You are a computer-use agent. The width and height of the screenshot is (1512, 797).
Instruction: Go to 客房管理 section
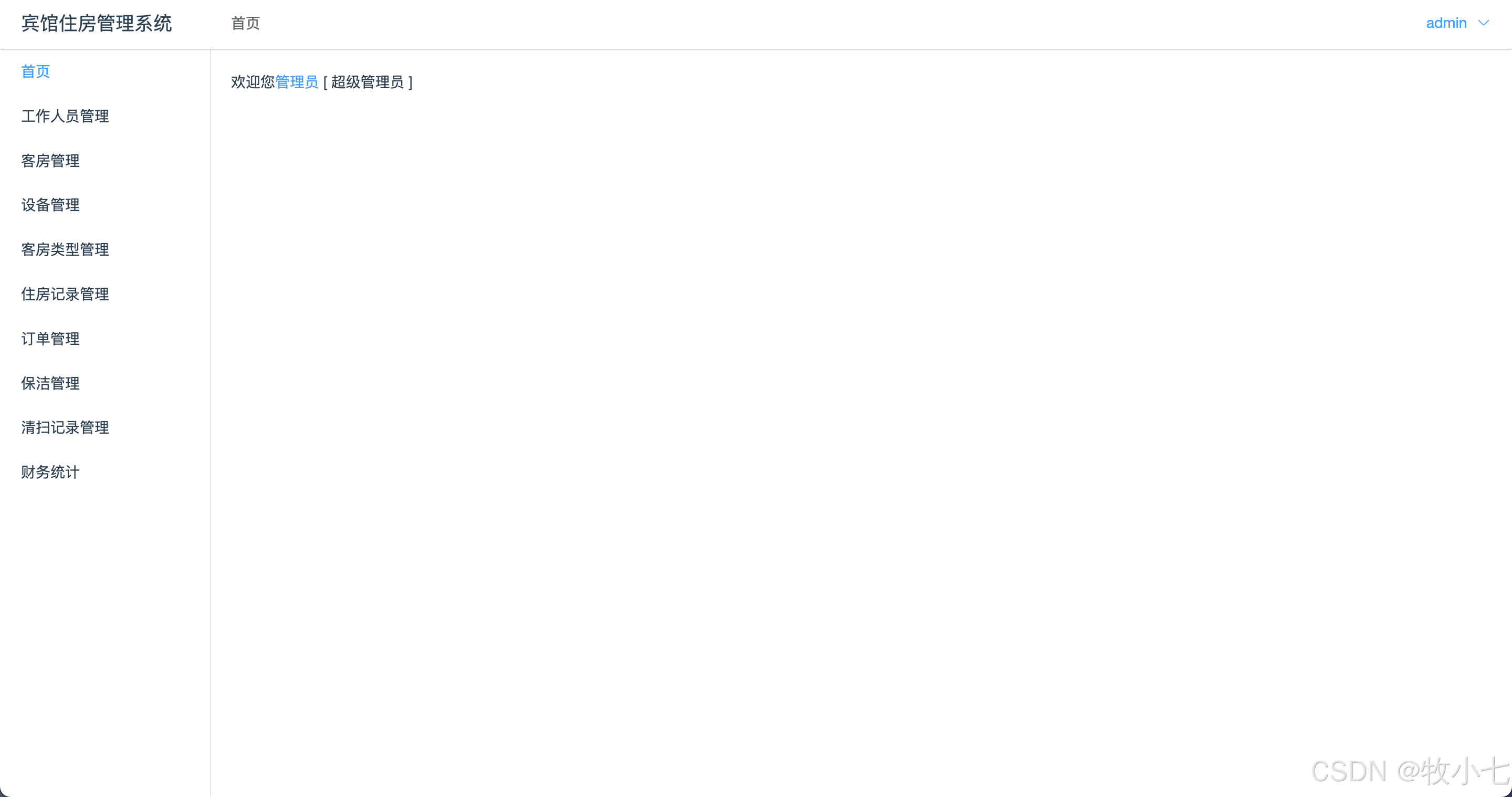tap(50, 161)
